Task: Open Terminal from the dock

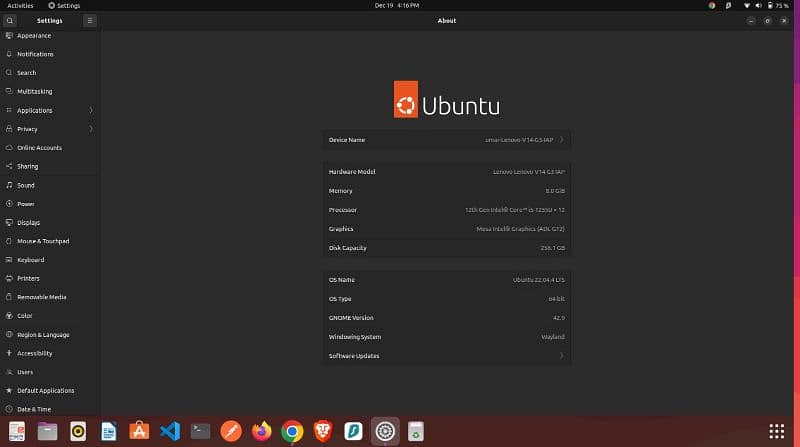Action: pyautogui.click(x=201, y=431)
